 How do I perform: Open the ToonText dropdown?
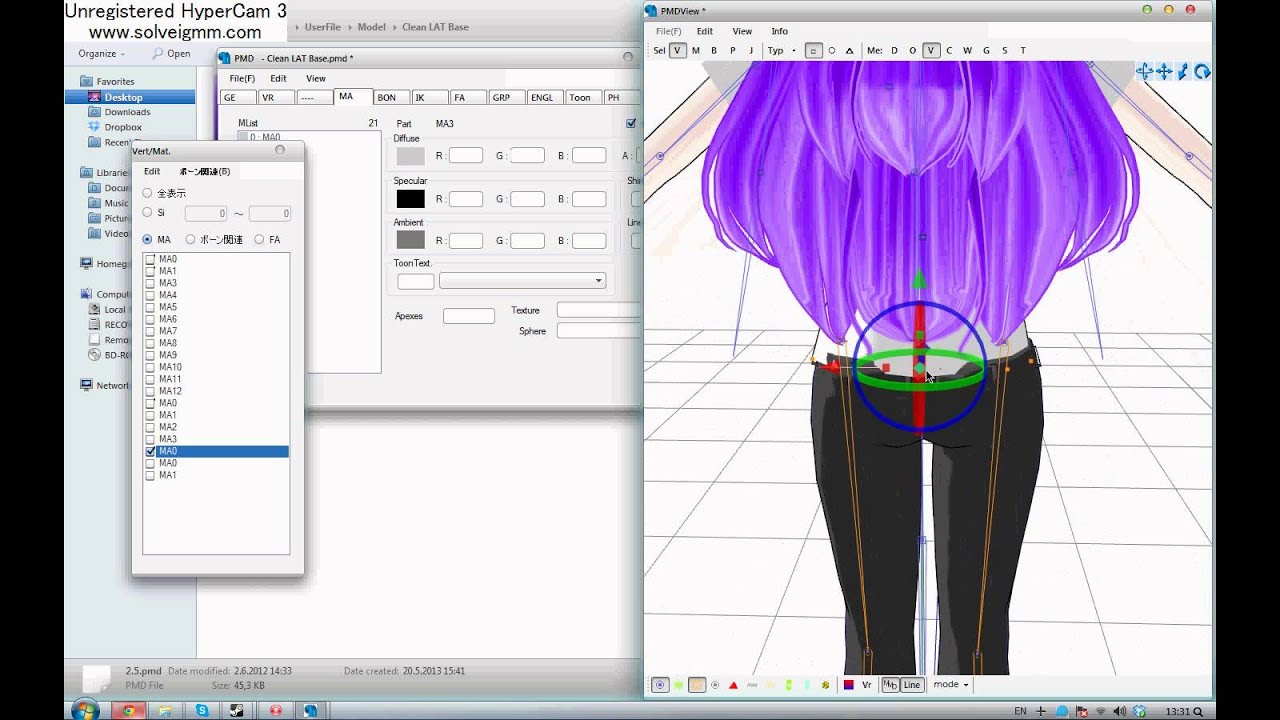(523, 281)
